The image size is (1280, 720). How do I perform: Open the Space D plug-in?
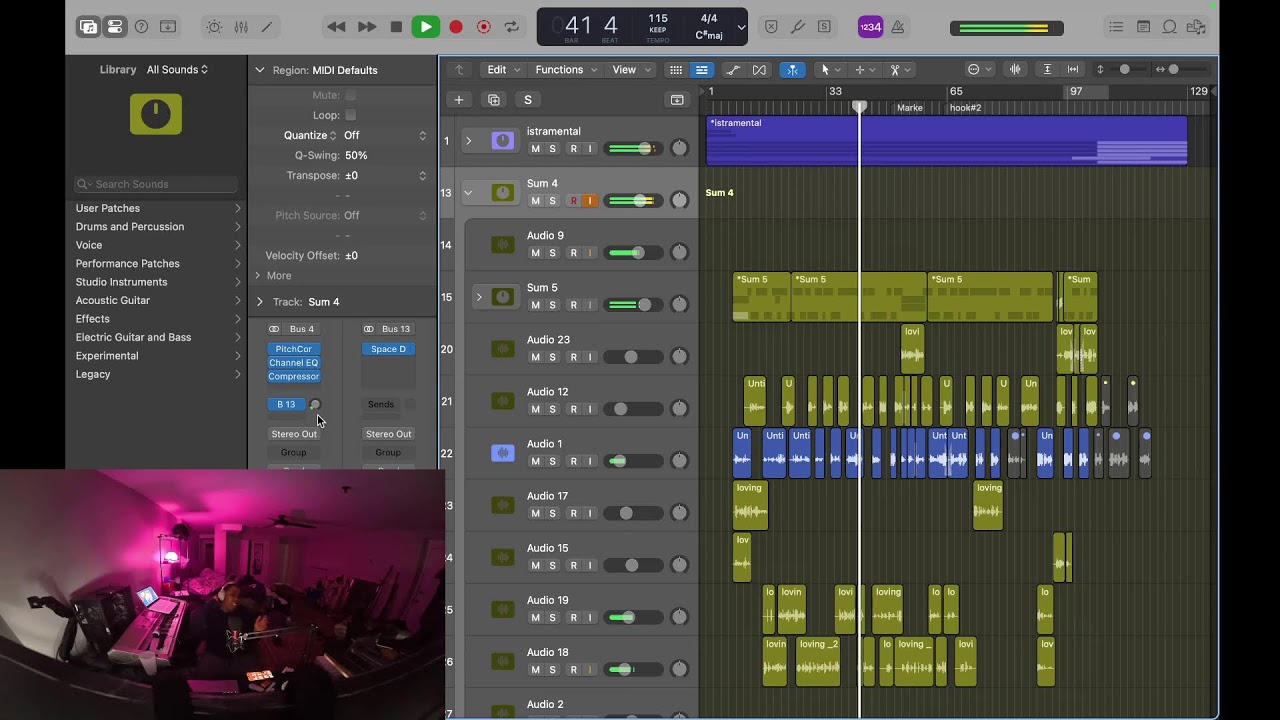pyautogui.click(x=388, y=349)
